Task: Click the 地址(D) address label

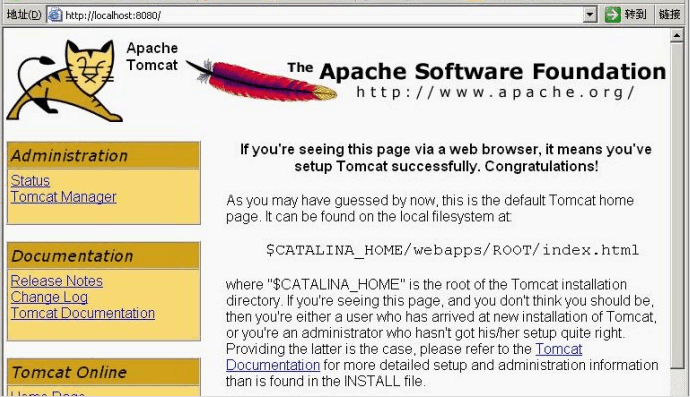Action: coord(24,15)
